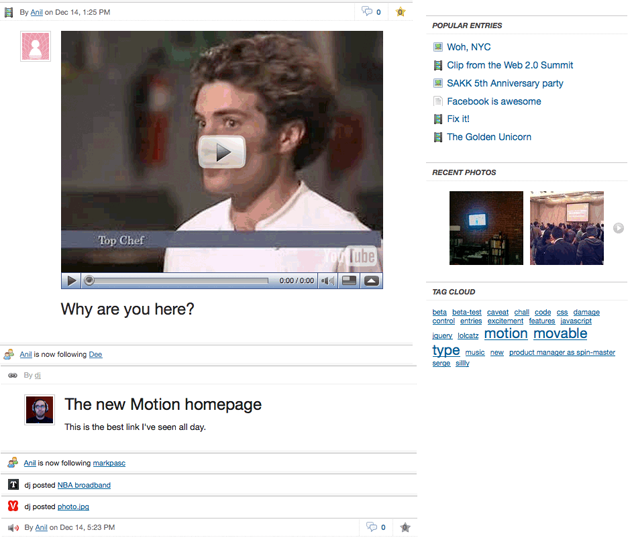Open SAKK 5th Anniversary party entry
This screenshot has height=540, width=630.
pos(505,83)
